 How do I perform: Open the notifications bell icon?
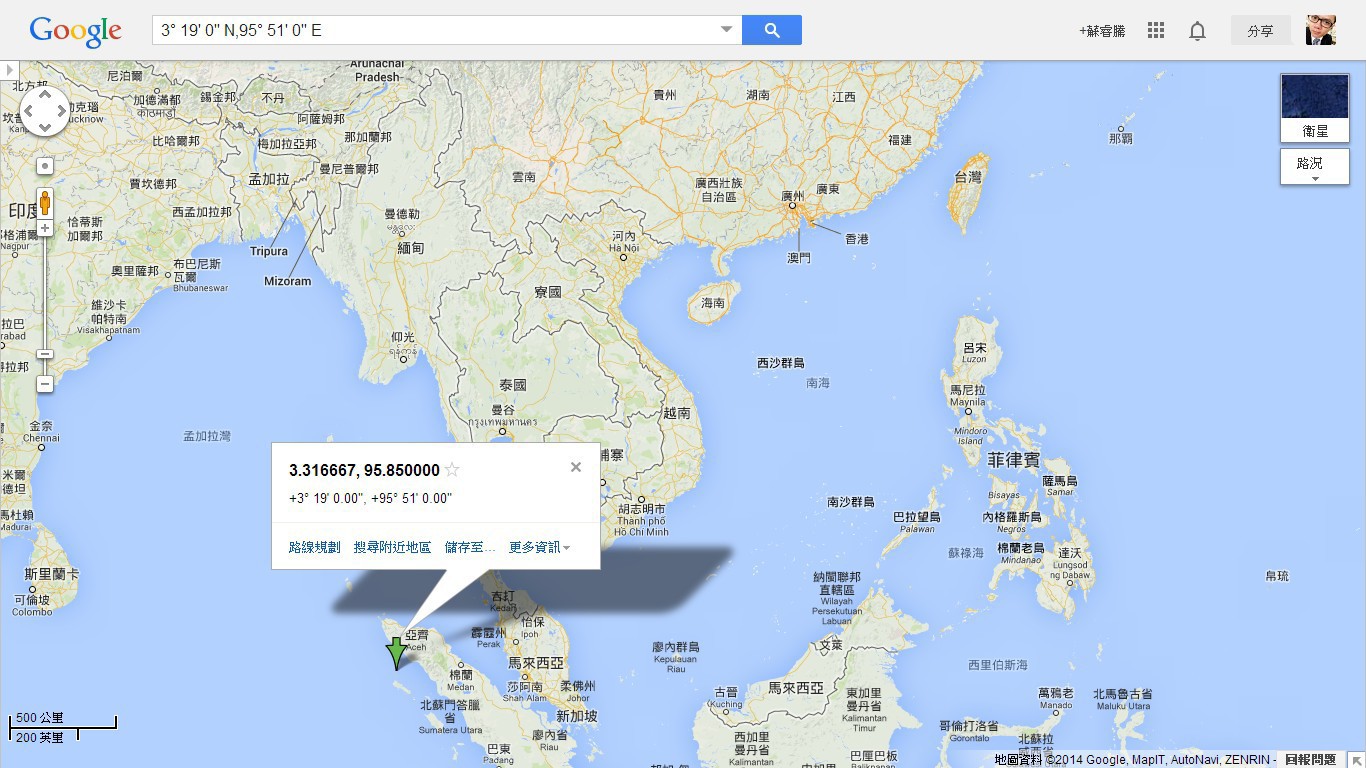[1197, 31]
